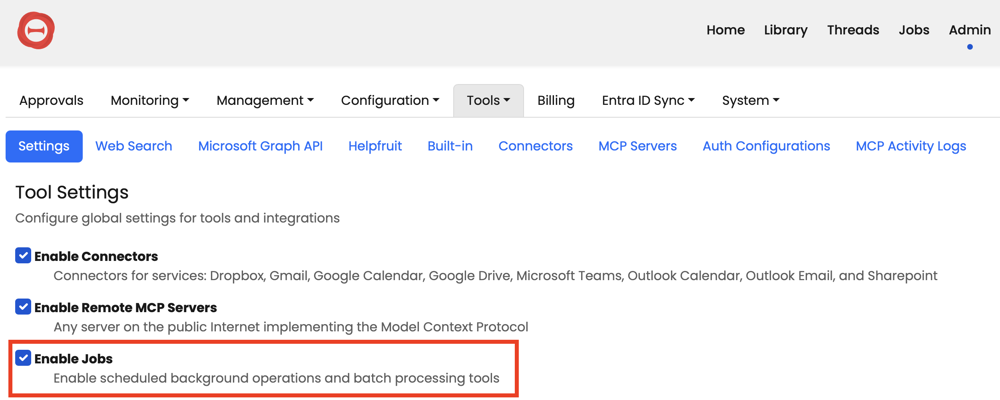Image resolution: width=1000 pixels, height=400 pixels.
Task: Expand the Configuration dropdown menu
Action: pyautogui.click(x=390, y=100)
